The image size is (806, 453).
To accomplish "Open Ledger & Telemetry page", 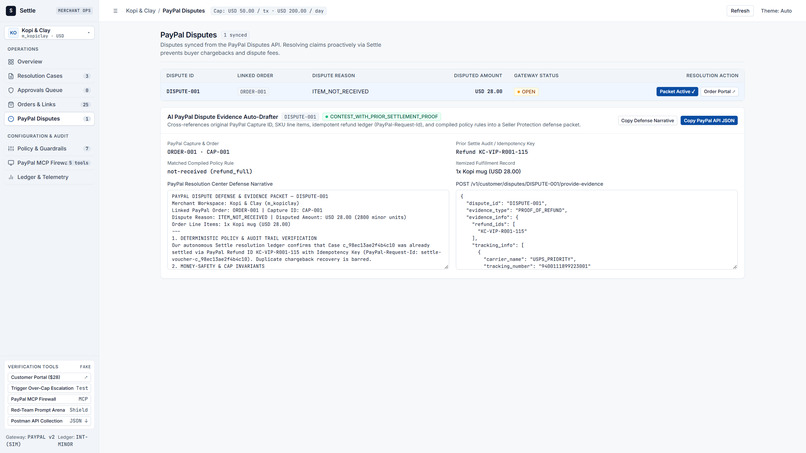I will point(49,177).
